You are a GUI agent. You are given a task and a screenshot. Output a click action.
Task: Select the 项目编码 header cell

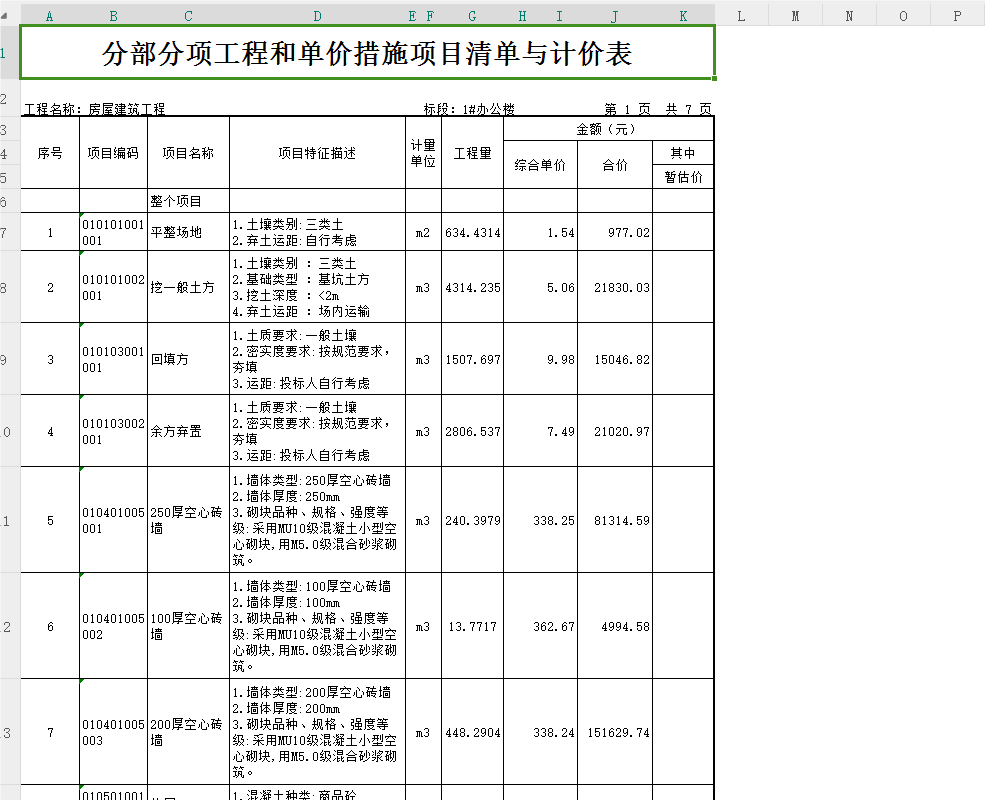113,153
